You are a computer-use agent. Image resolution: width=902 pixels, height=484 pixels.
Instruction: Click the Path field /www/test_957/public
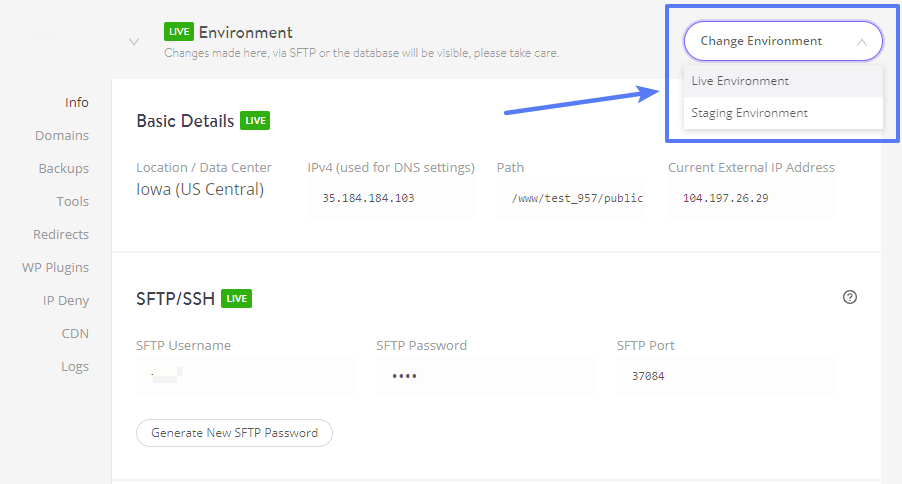click(571, 198)
